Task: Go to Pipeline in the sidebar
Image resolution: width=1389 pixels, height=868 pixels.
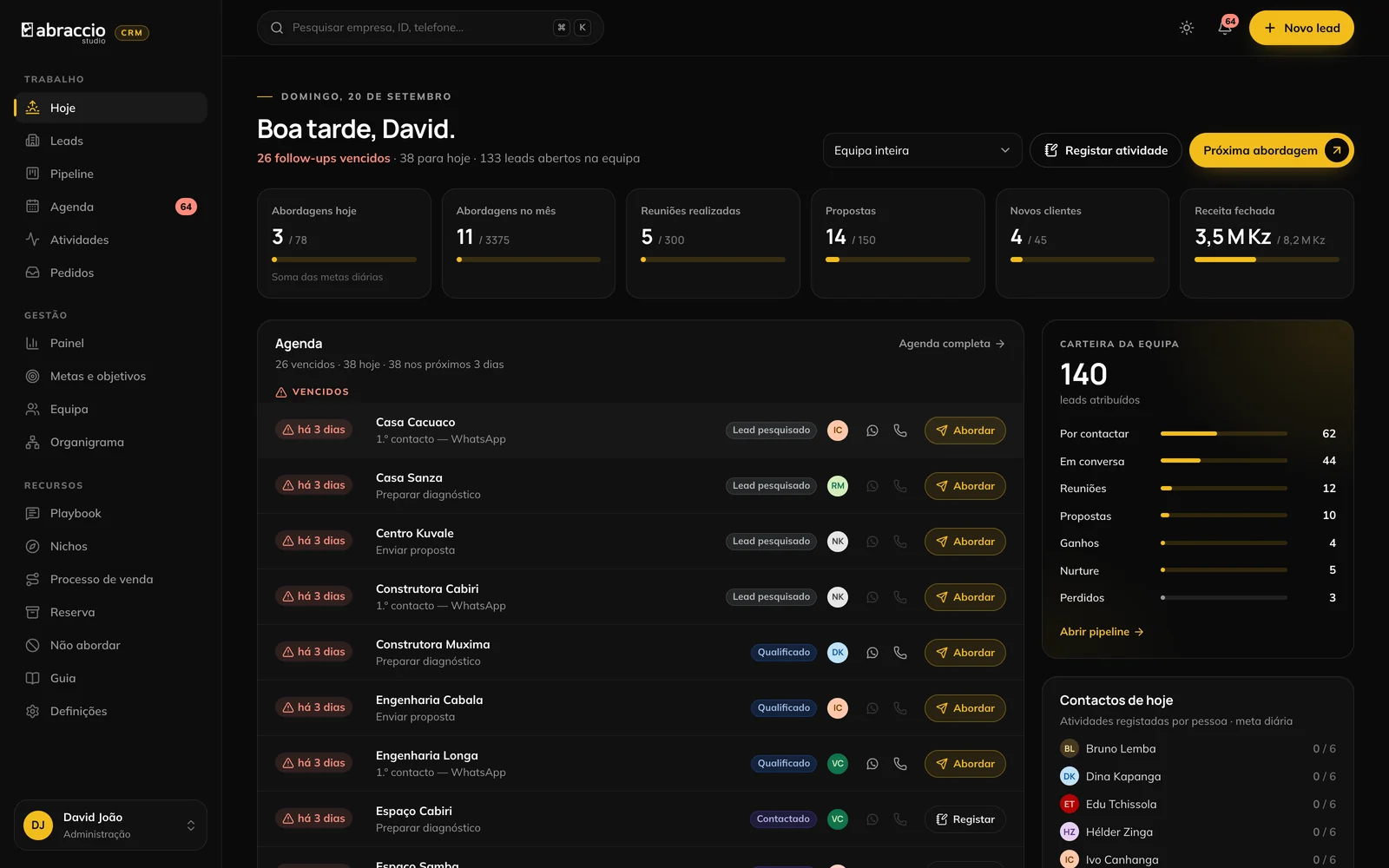Action: 110,174
